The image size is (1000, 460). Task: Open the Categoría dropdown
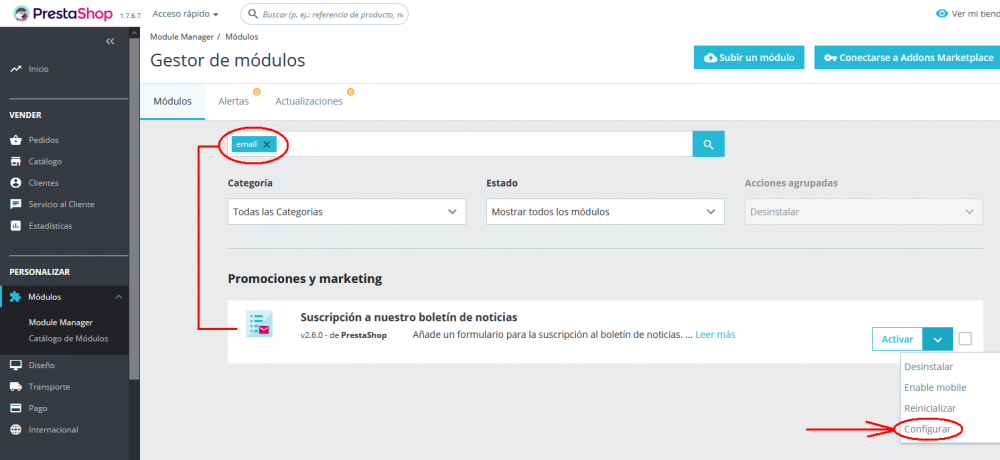click(346, 212)
